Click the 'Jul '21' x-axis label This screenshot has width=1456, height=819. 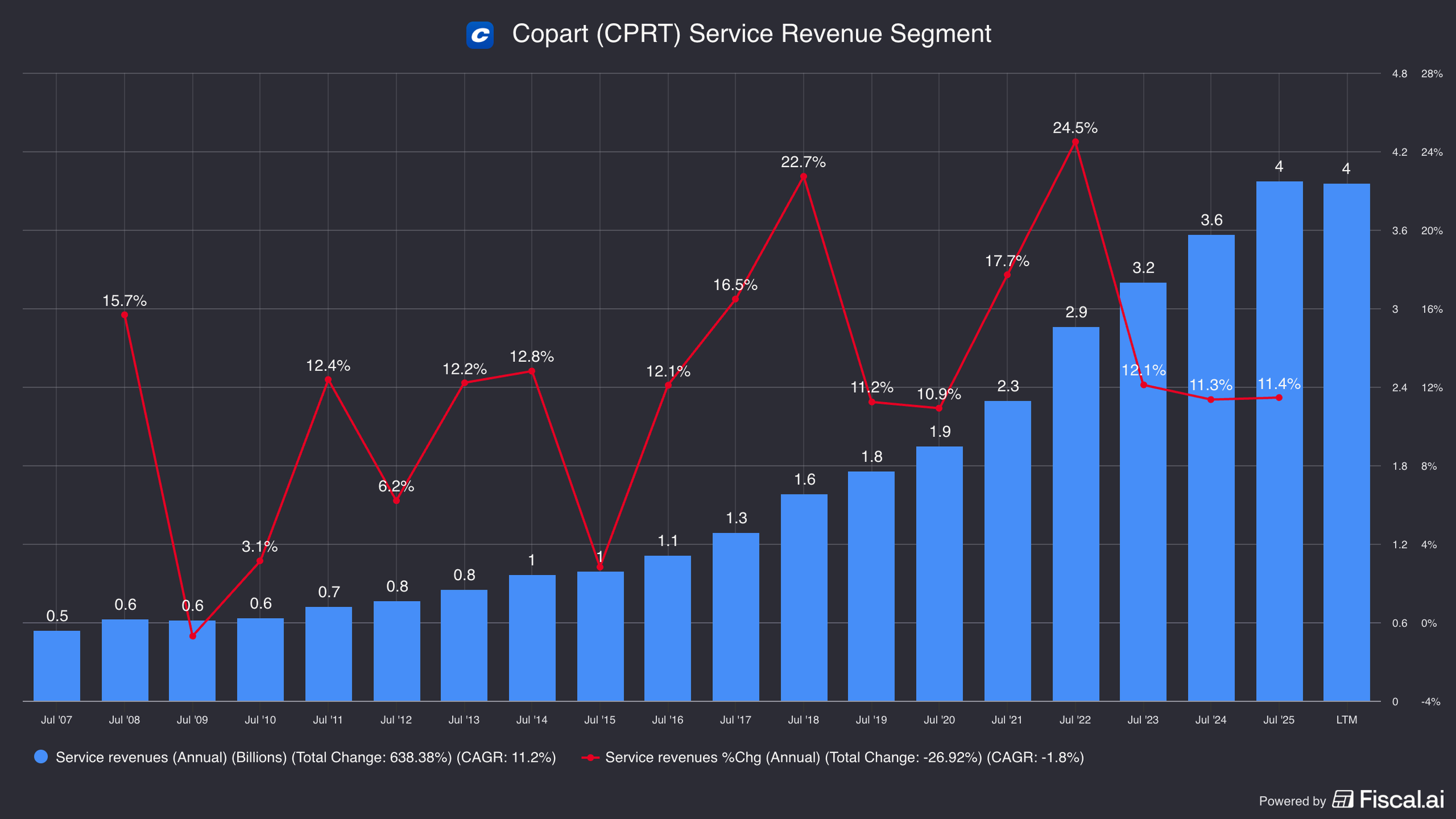[x=1007, y=720]
